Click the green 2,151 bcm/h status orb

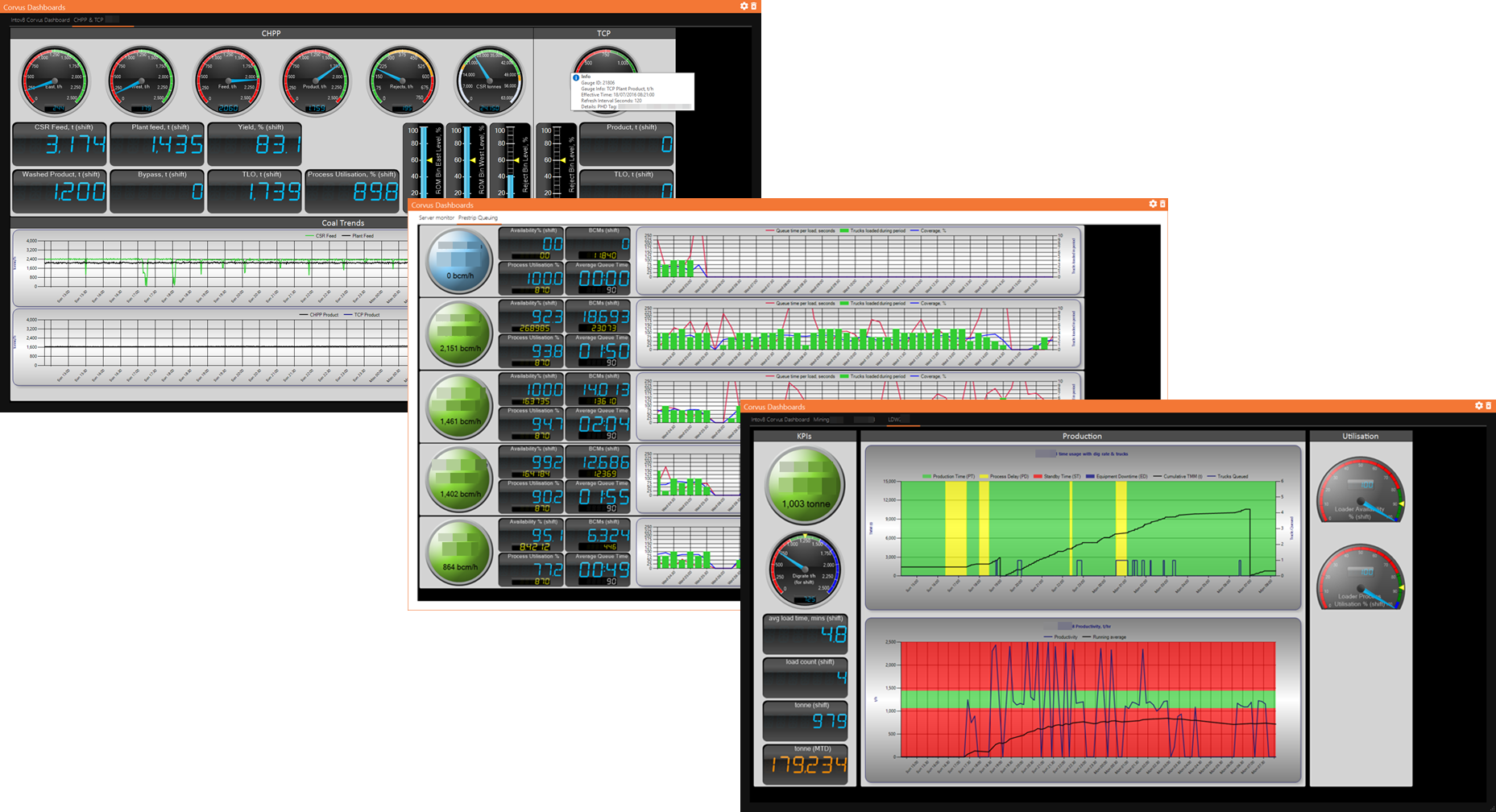459,333
